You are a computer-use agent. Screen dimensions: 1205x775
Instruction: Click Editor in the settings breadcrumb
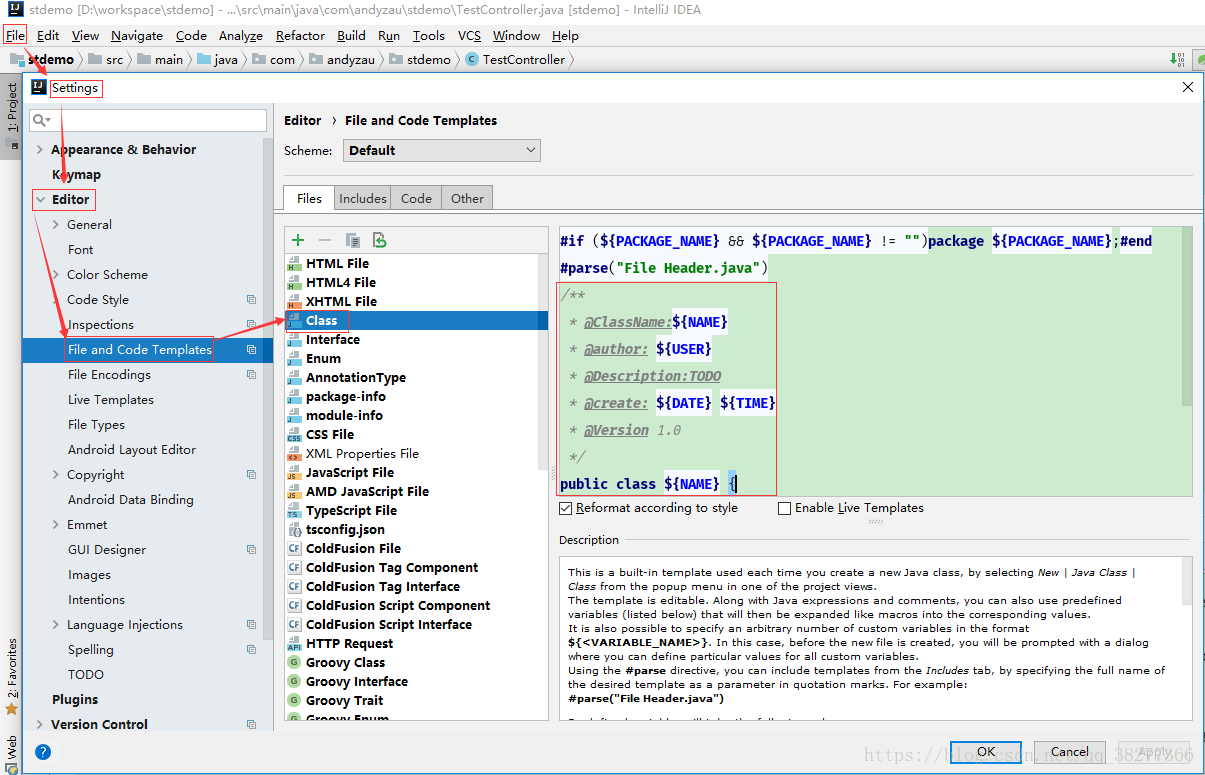coord(302,121)
